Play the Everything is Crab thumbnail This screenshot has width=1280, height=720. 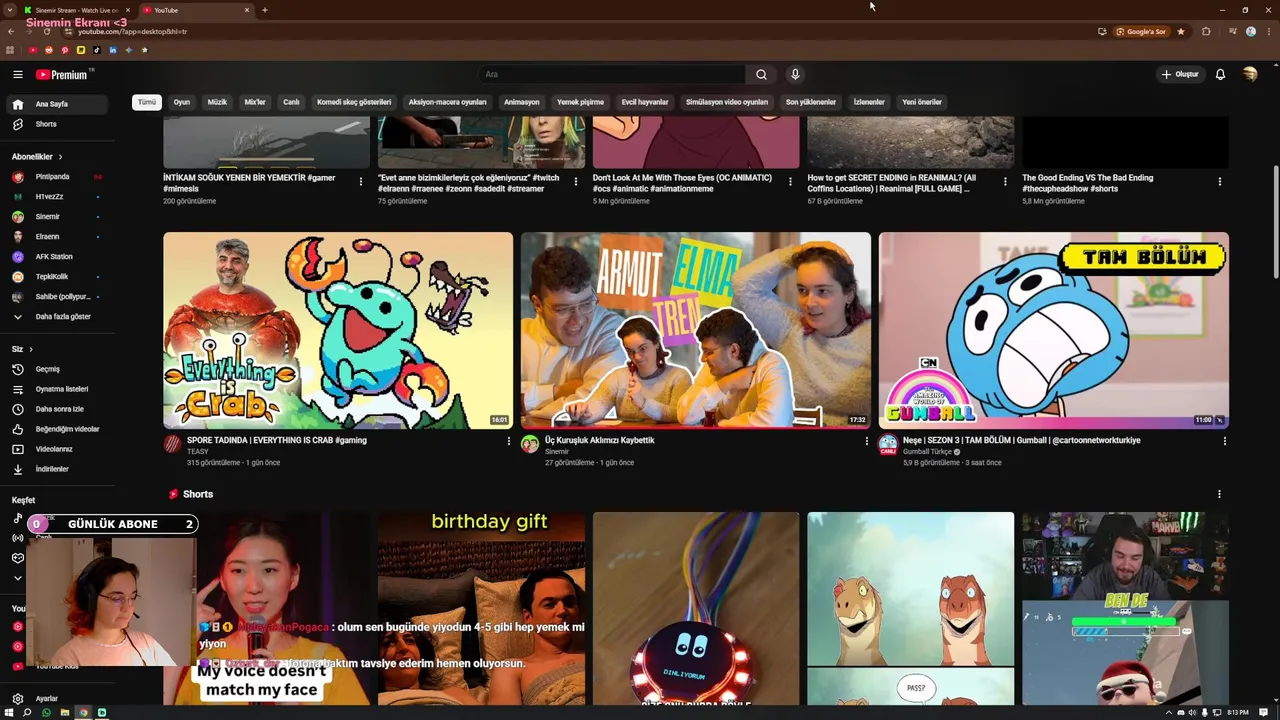[338, 330]
